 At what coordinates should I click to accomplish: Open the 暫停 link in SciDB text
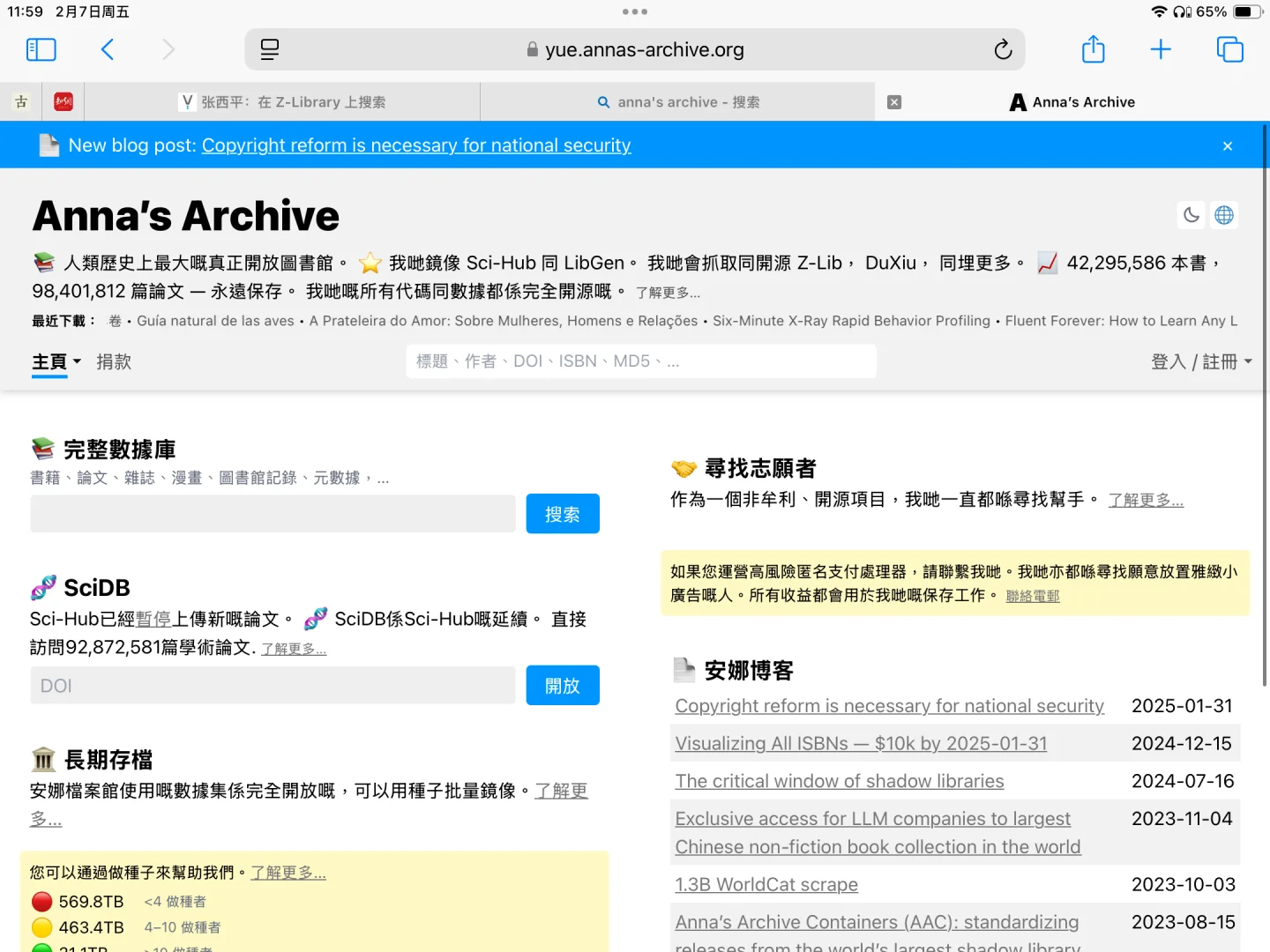click(153, 620)
